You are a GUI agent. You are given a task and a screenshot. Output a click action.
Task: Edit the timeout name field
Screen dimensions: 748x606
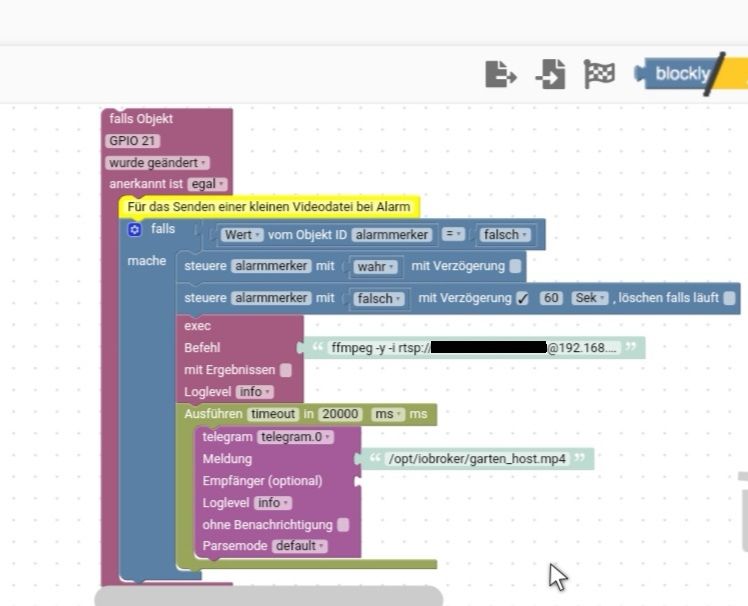[273, 414]
